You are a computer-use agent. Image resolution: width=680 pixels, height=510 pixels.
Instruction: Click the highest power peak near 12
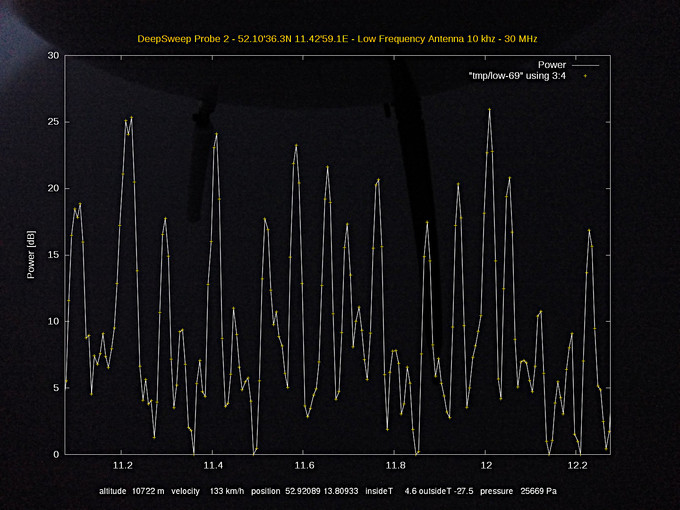coord(489,109)
